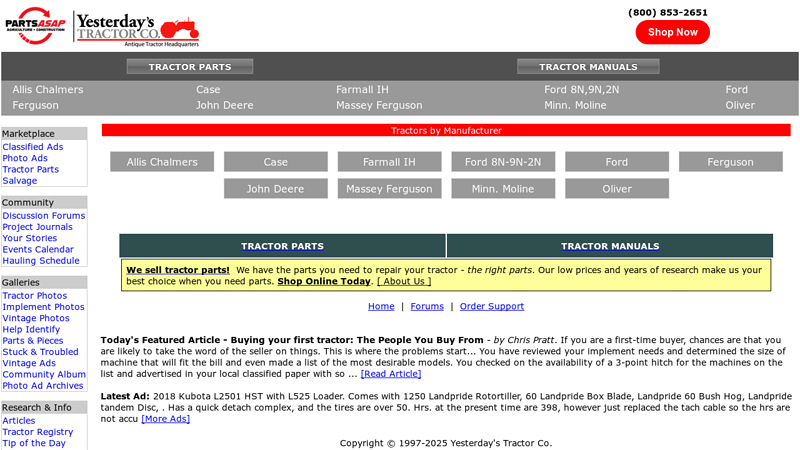Read the featured article via Read Article

coord(391,374)
